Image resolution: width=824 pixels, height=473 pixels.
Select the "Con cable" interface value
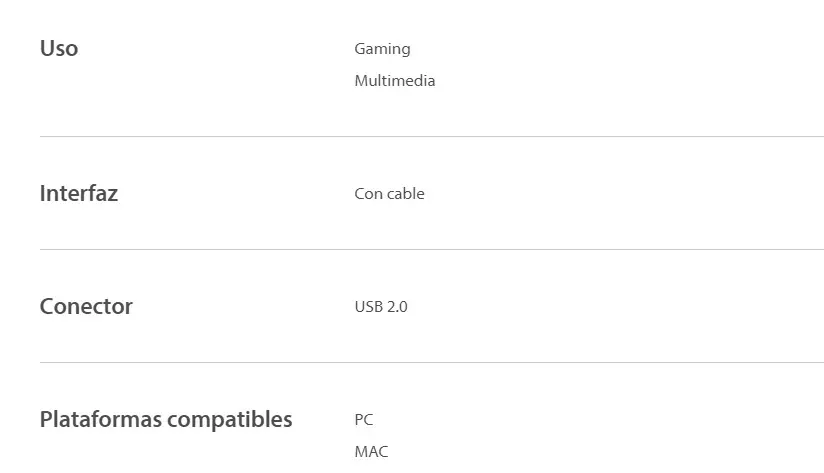[x=389, y=194]
